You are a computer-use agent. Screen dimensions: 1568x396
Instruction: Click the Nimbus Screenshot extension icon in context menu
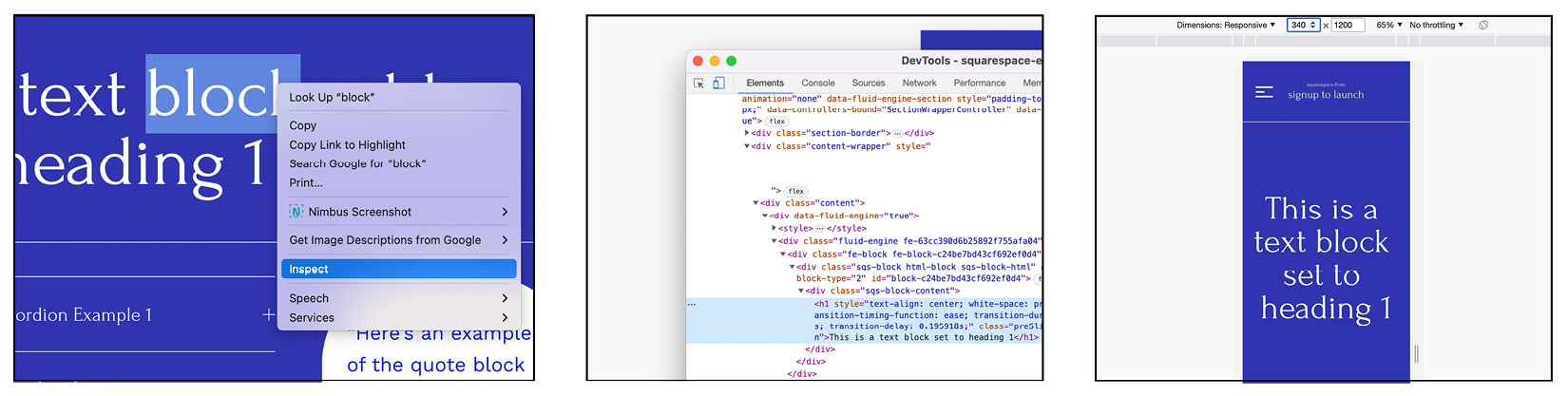point(296,212)
